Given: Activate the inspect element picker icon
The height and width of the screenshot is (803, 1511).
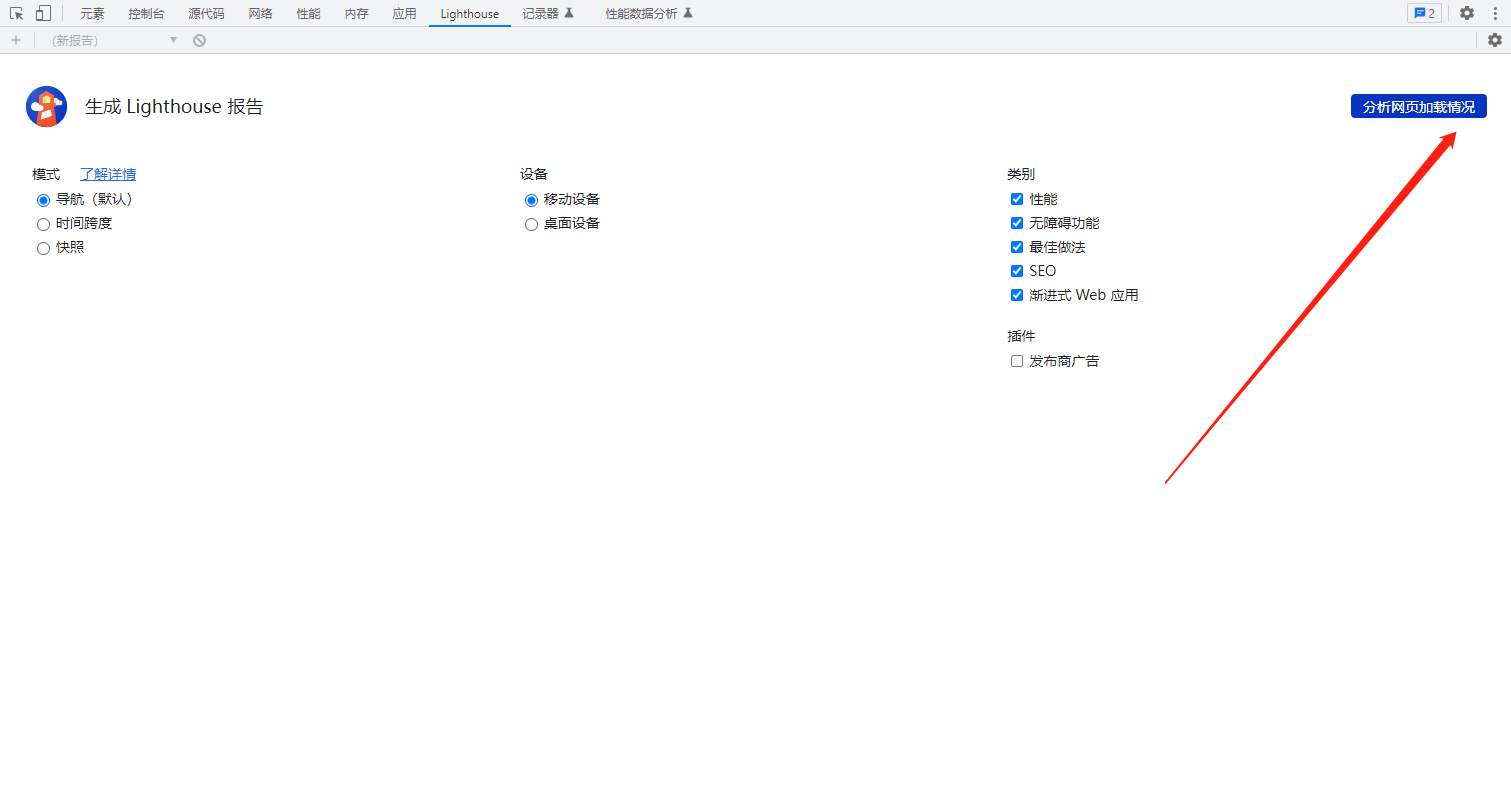Looking at the screenshot, I should tap(17, 13).
